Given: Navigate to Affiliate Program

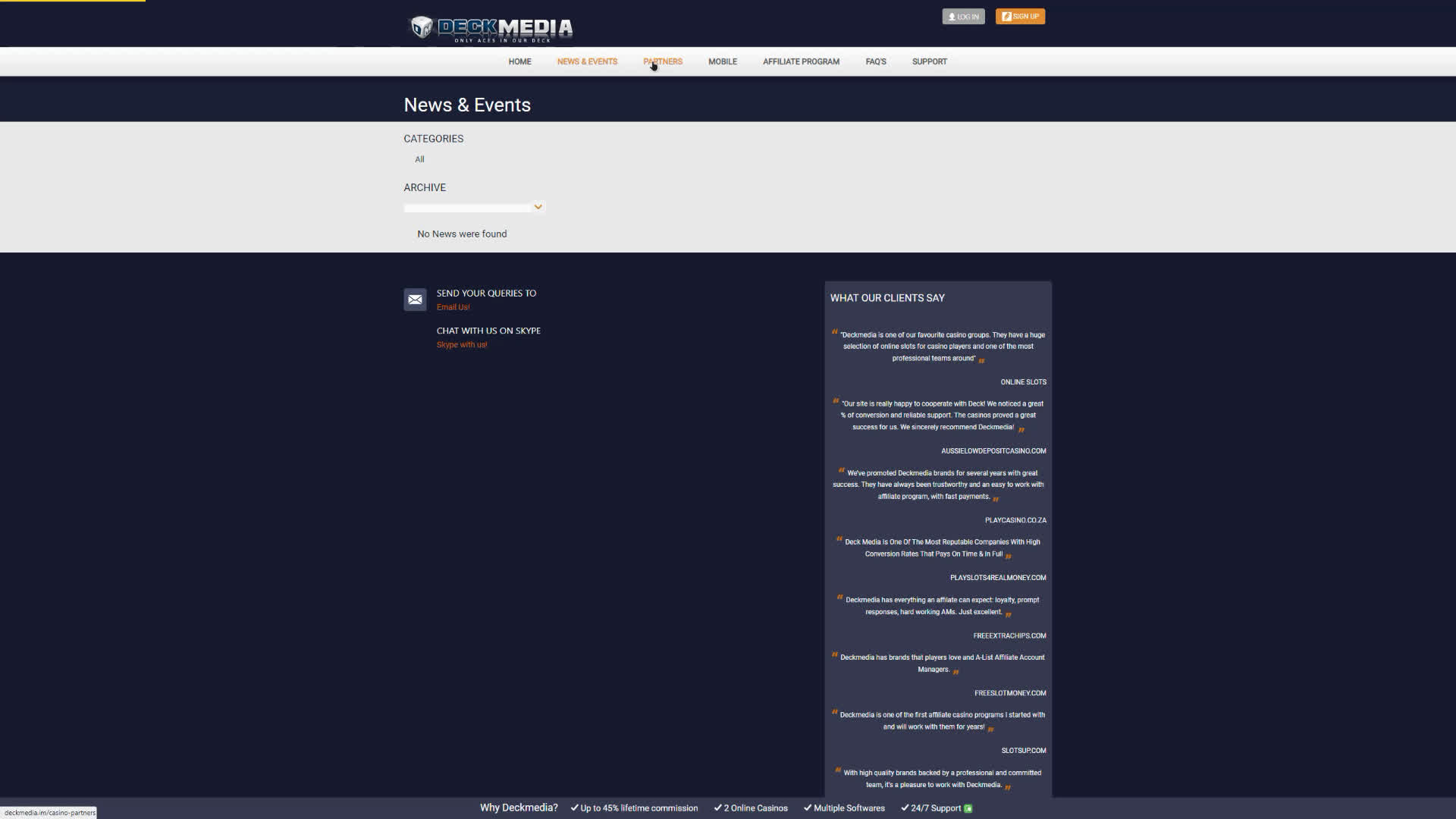Looking at the screenshot, I should coord(801,61).
